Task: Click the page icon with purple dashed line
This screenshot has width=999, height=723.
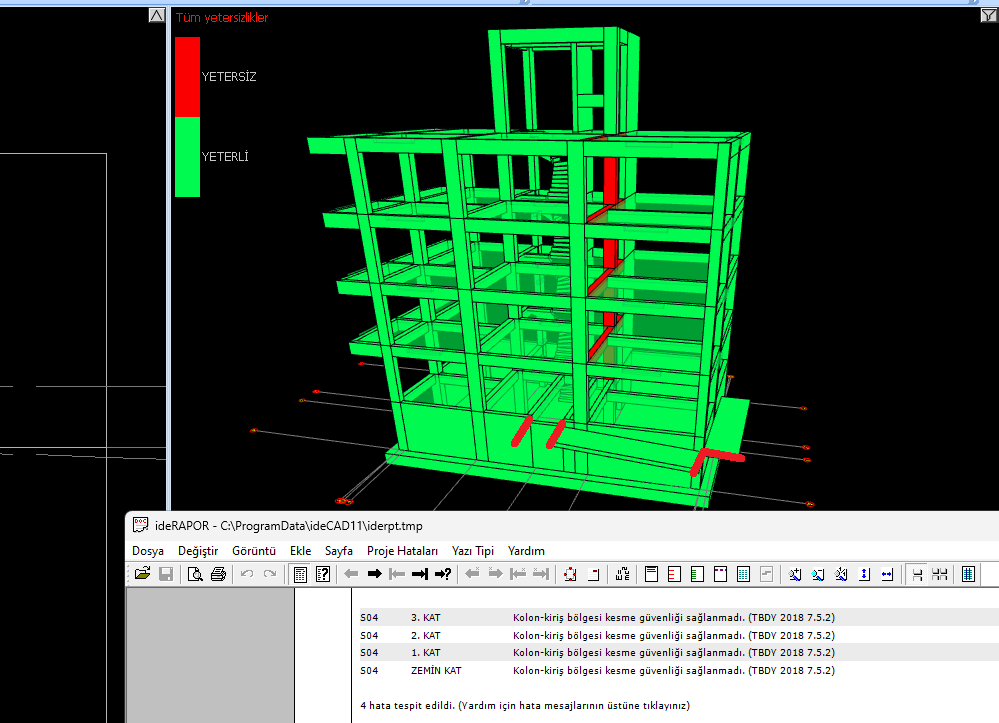Action: (720, 574)
